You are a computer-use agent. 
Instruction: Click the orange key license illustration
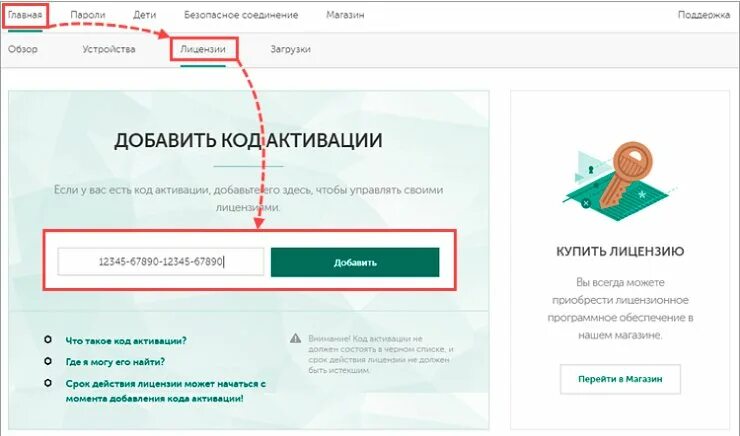(620, 180)
